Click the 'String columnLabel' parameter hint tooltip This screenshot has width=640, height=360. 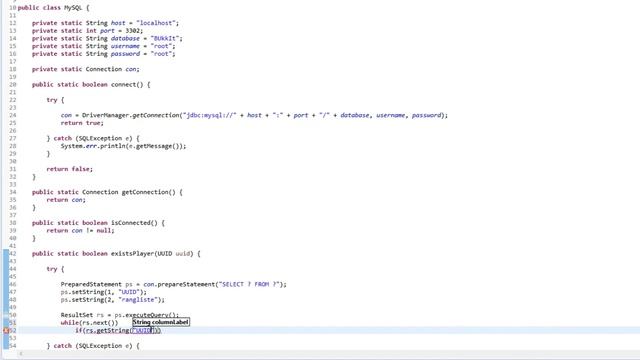161,322
